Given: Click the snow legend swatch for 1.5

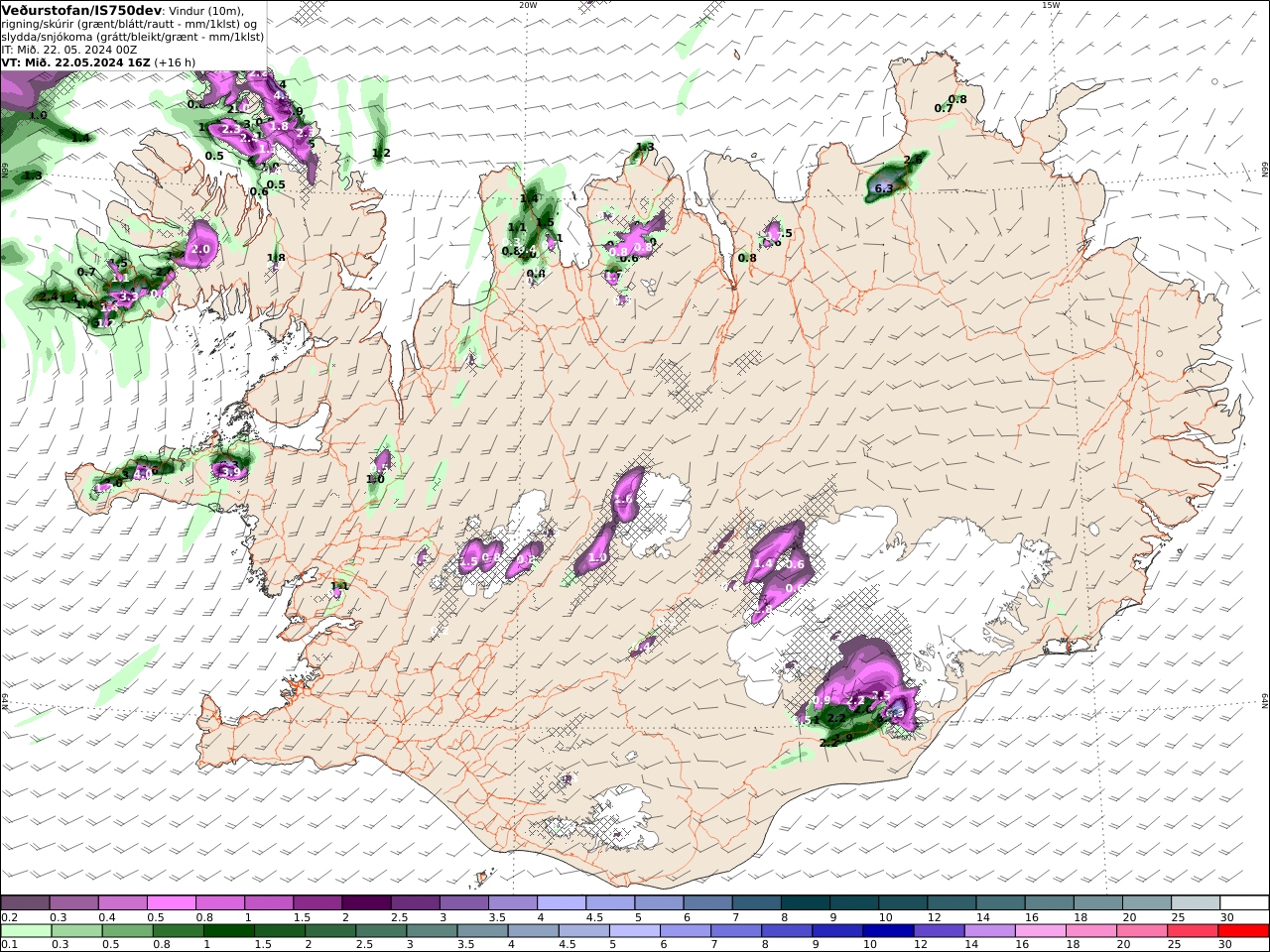Looking at the screenshot, I should 317,903.
